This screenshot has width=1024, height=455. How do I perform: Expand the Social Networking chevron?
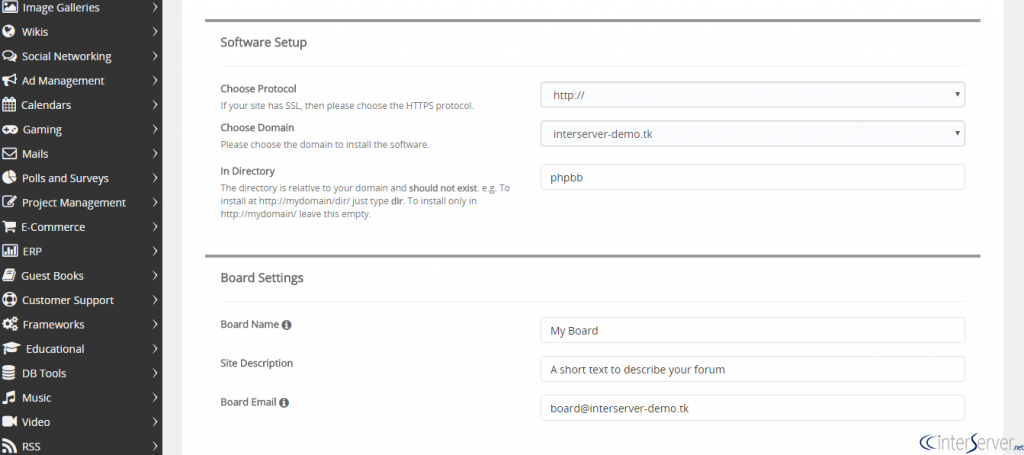coord(155,56)
